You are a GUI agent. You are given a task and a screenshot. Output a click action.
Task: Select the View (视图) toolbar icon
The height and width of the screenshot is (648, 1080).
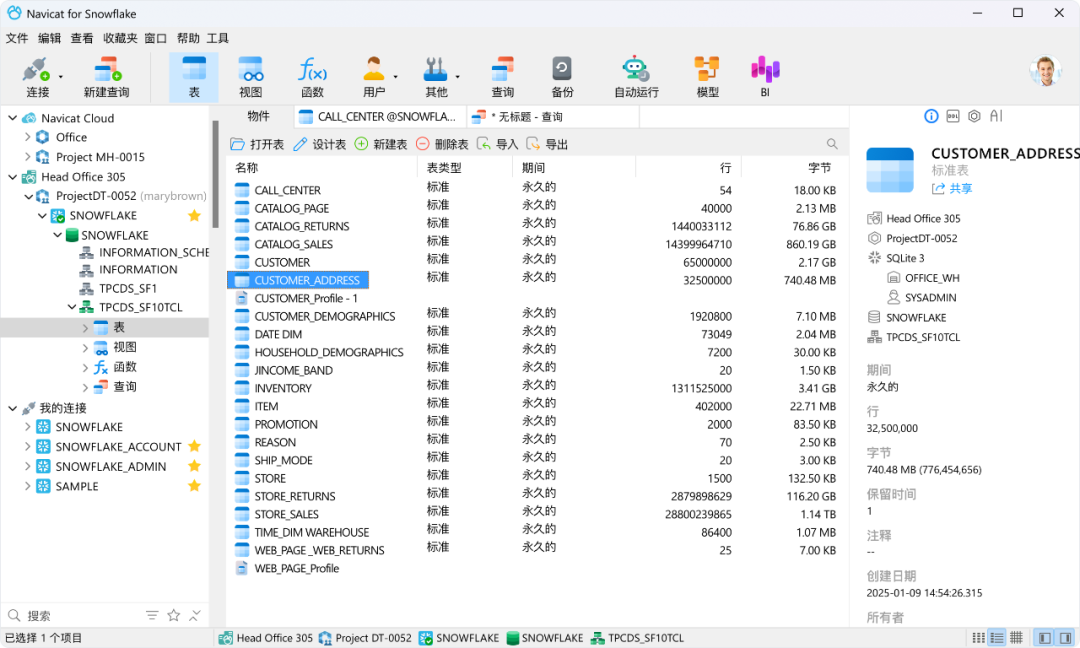tap(250, 77)
